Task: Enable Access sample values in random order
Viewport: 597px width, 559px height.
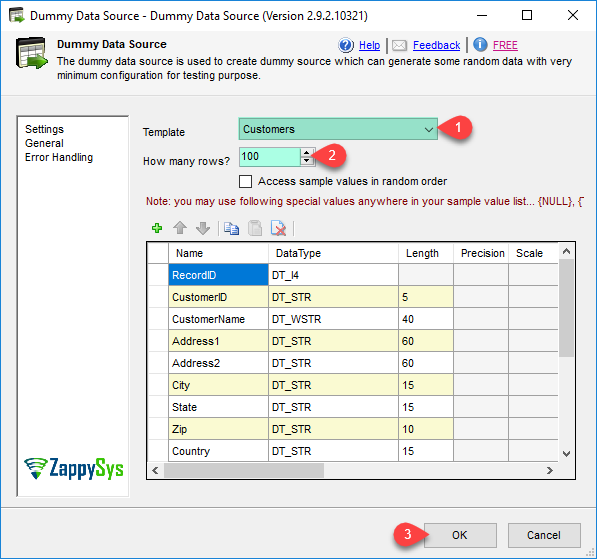Action: 245,181
